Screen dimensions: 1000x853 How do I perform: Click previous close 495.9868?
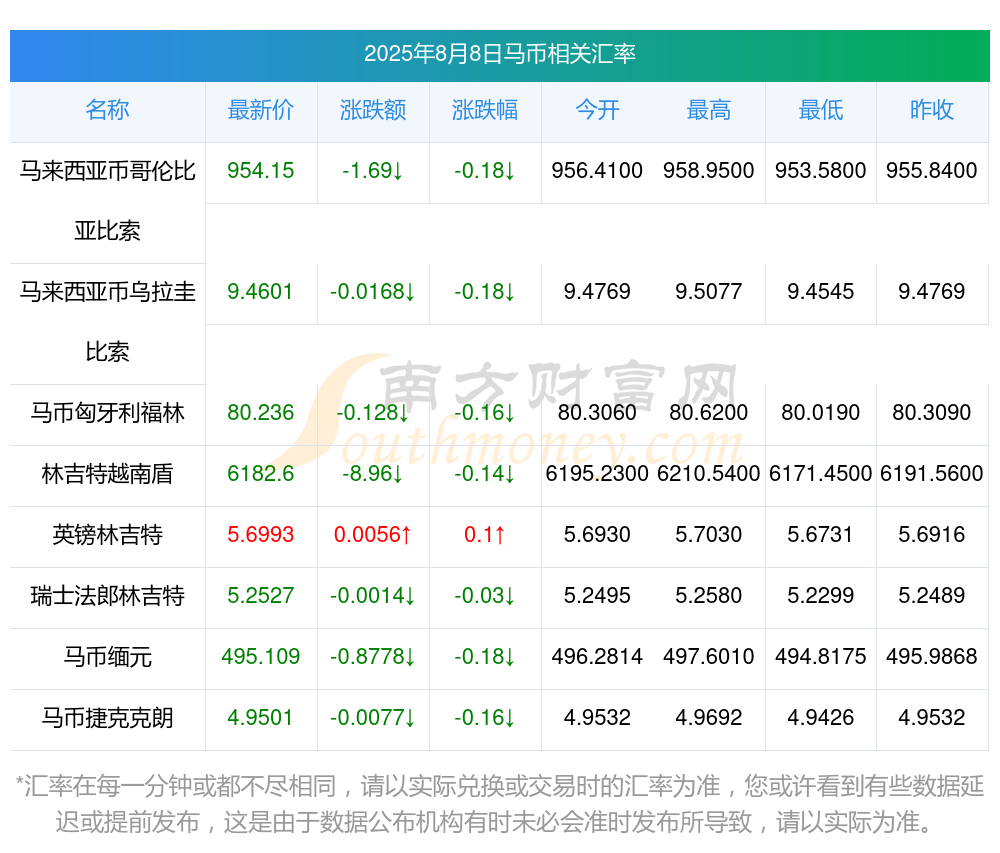(x=932, y=657)
